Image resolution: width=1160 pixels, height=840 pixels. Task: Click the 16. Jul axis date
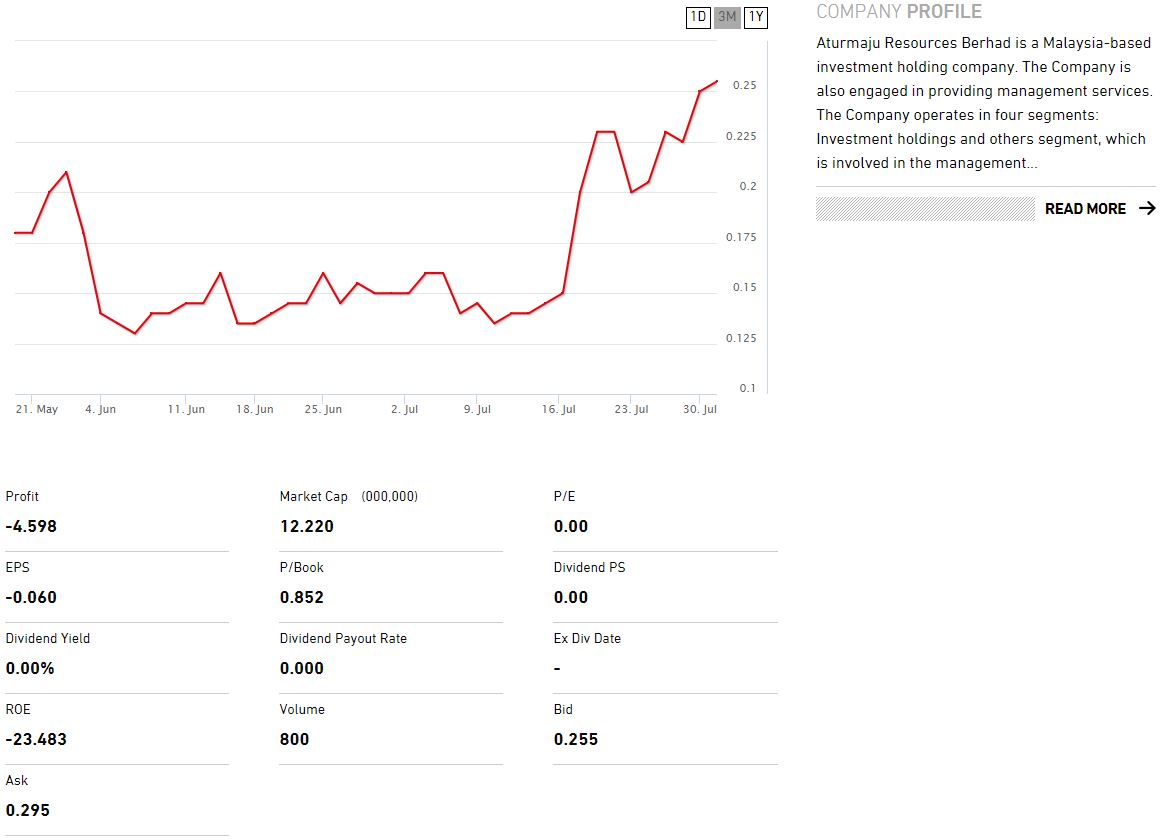tap(559, 410)
